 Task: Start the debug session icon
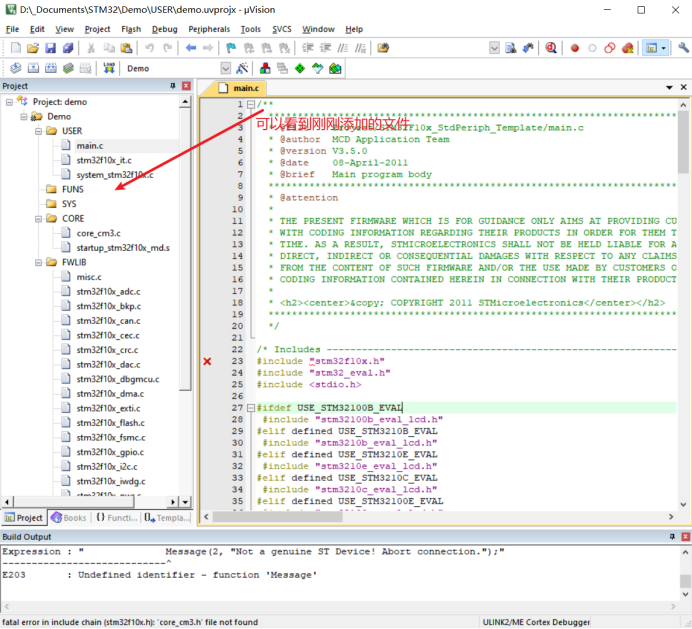[551, 48]
